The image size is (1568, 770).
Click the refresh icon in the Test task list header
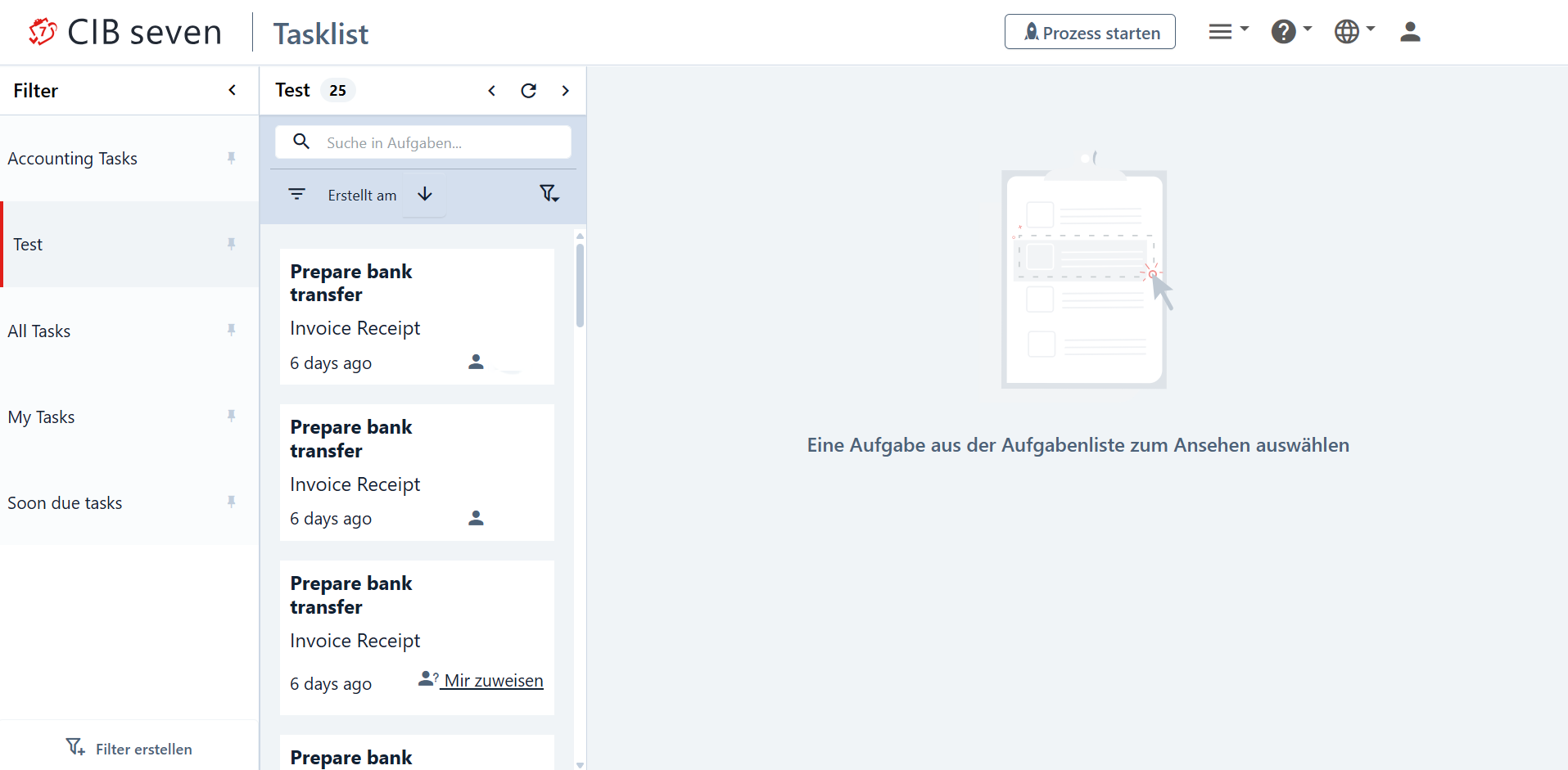pos(528,91)
